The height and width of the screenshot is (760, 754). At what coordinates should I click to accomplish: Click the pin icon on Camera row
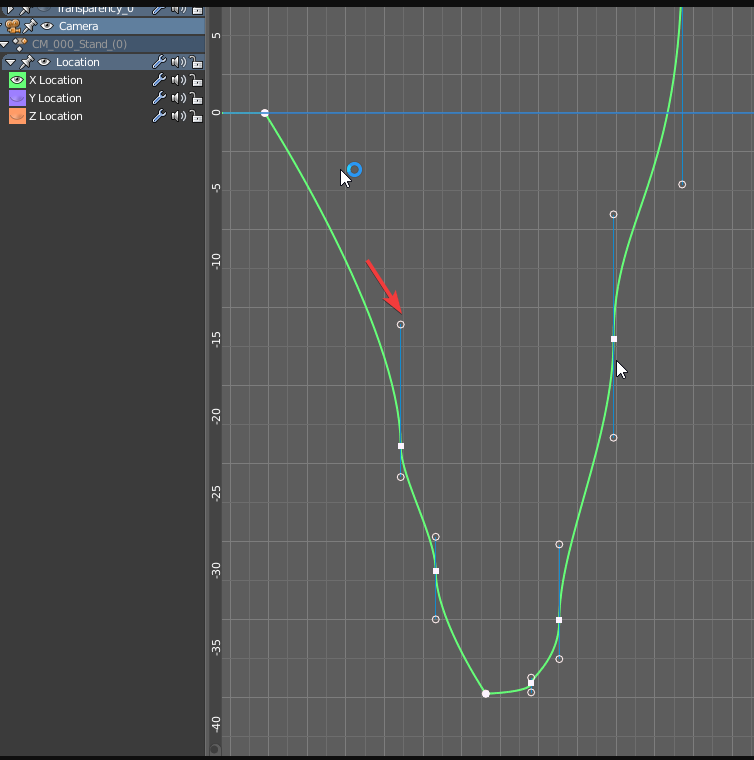pos(29,26)
